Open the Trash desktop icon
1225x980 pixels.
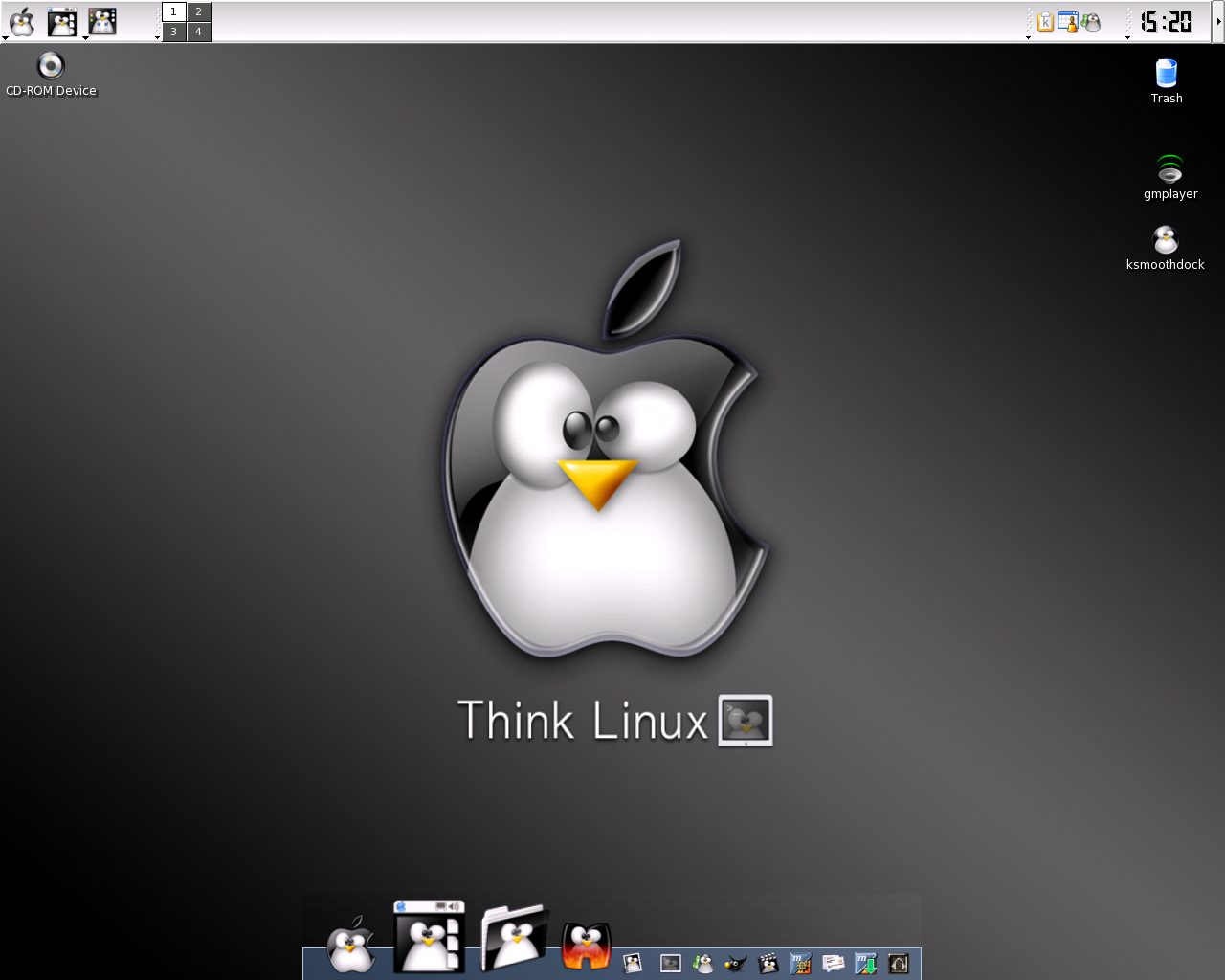(1167, 81)
